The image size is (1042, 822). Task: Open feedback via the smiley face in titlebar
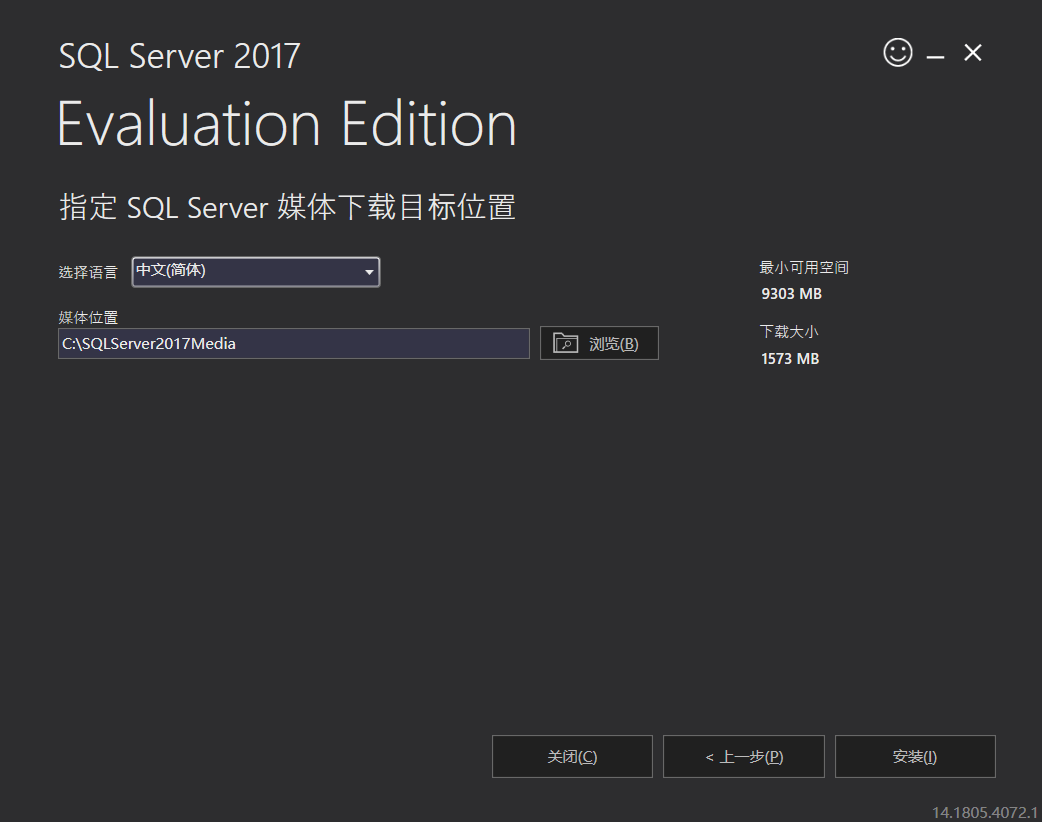897,52
